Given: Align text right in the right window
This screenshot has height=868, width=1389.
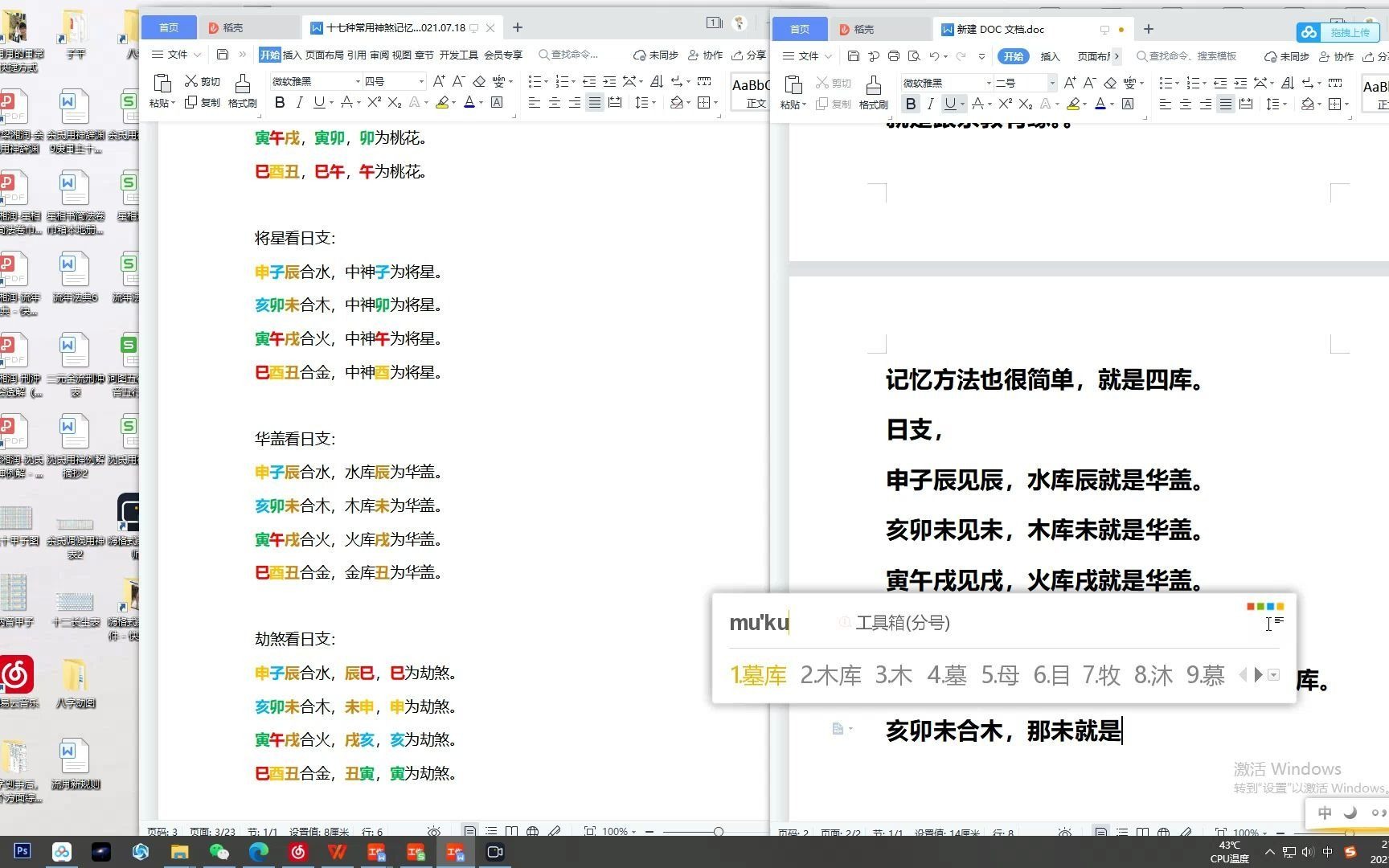Looking at the screenshot, I should (x=1205, y=104).
